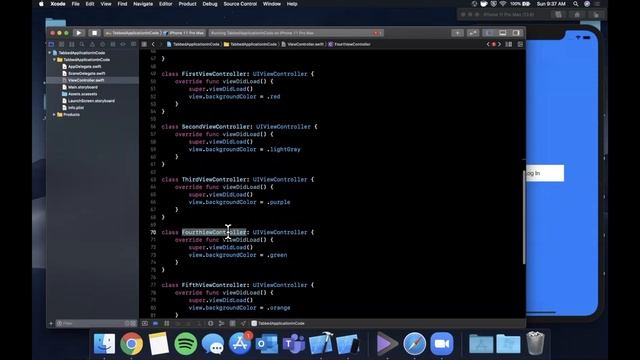The width and height of the screenshot is (640, 360).
Task: Click the editor vertical scrollbar
Action: pos(524,217)
